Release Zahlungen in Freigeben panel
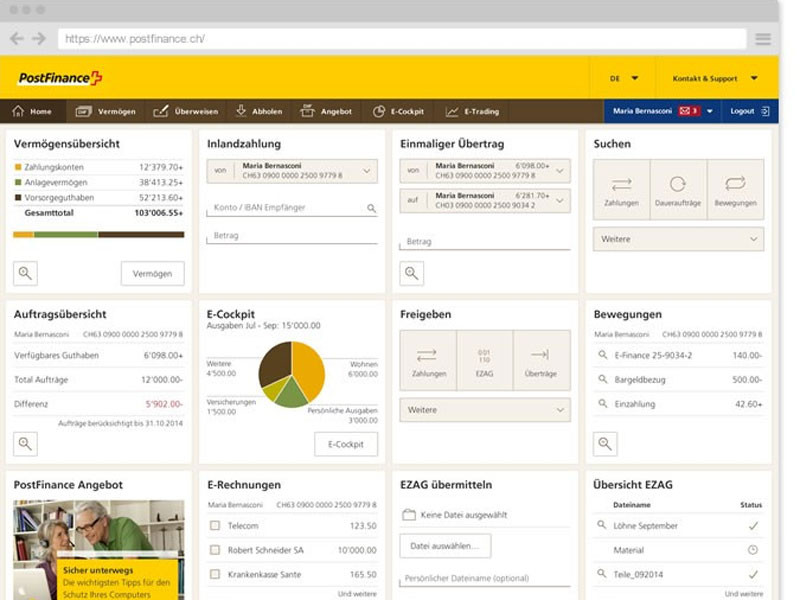Screen dimensions: 800x600 (x=429, y=361)
